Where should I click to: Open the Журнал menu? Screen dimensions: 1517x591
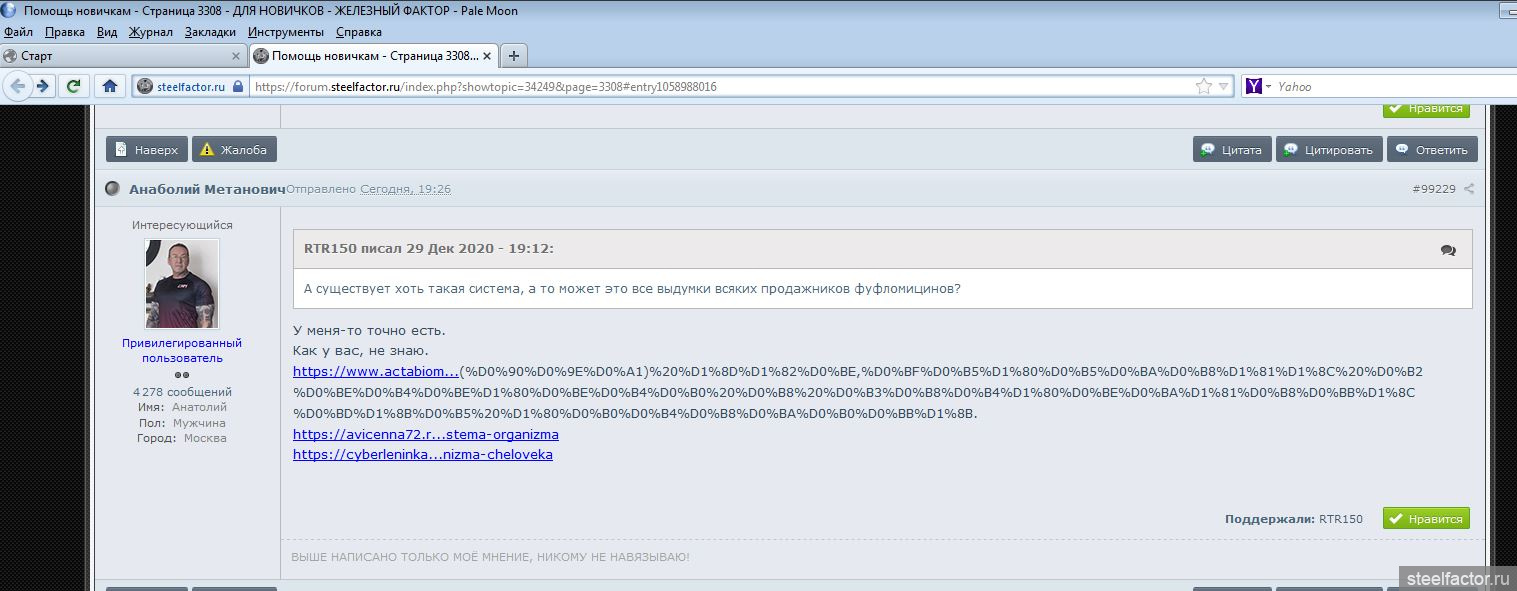point(151,32)
